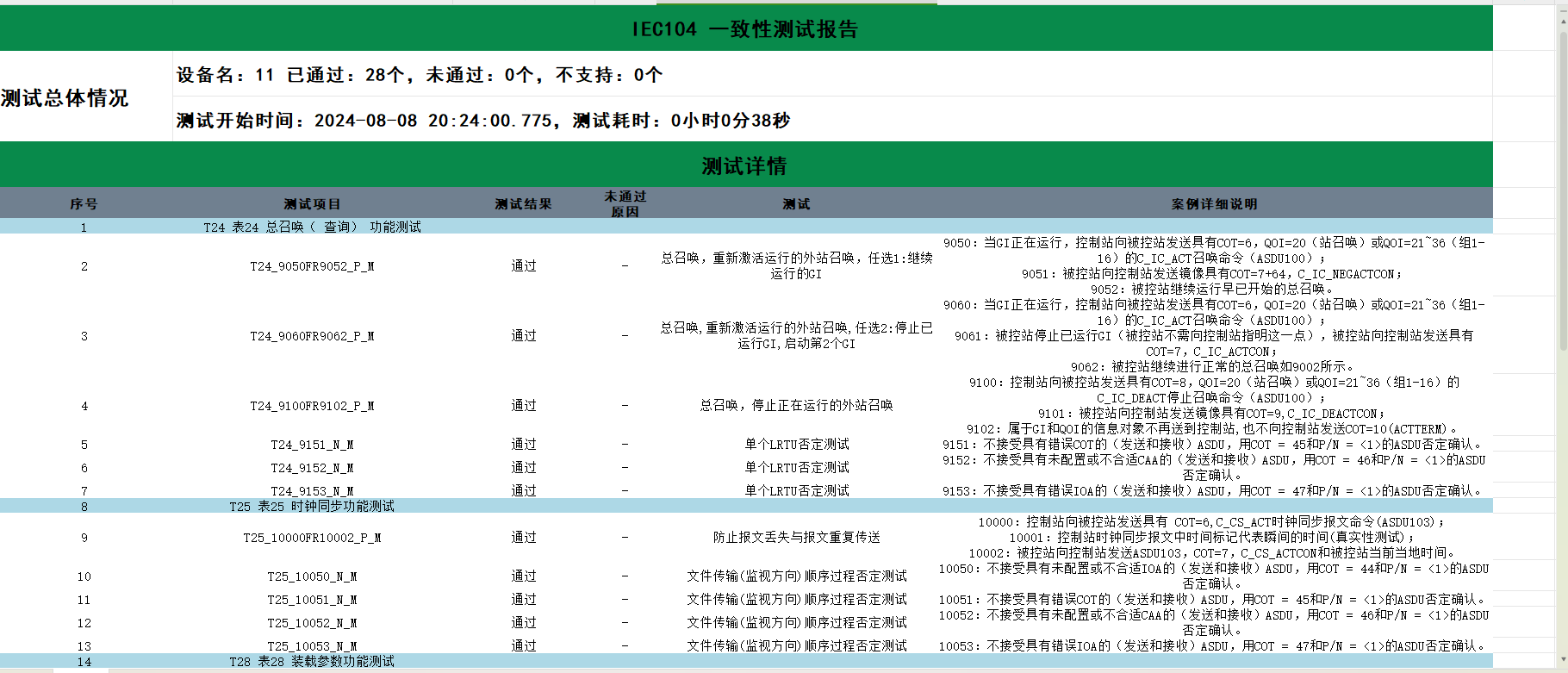Click the 总召唤,停止正在运行的外站召唤 test cell
The height and width of the screenshot is (673, 1568).
tap(796, 406)
